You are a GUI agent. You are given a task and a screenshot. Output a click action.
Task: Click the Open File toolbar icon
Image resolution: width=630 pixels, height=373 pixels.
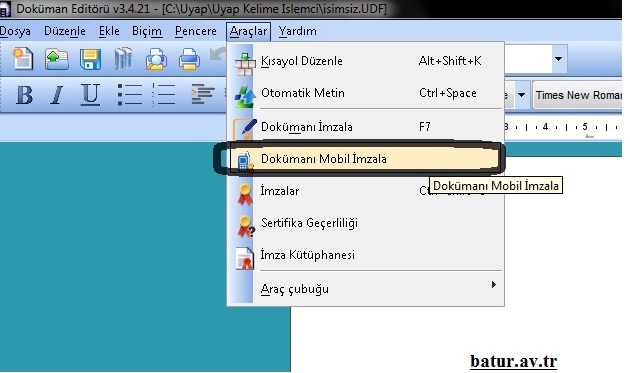[x=56, y=59]
